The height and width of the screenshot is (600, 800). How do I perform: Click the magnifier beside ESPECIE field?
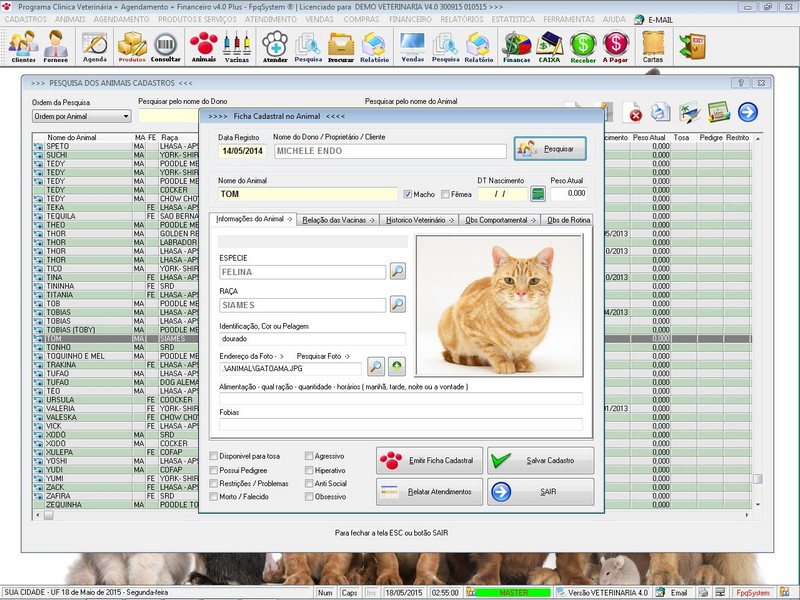[397, 271]
